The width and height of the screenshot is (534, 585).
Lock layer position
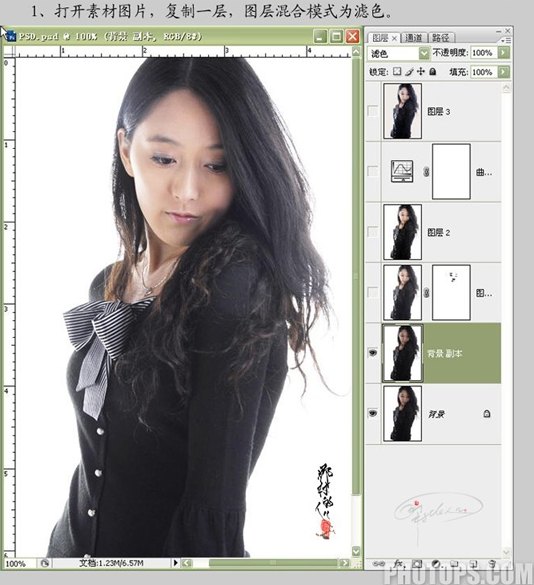click(x=421, y=71)
